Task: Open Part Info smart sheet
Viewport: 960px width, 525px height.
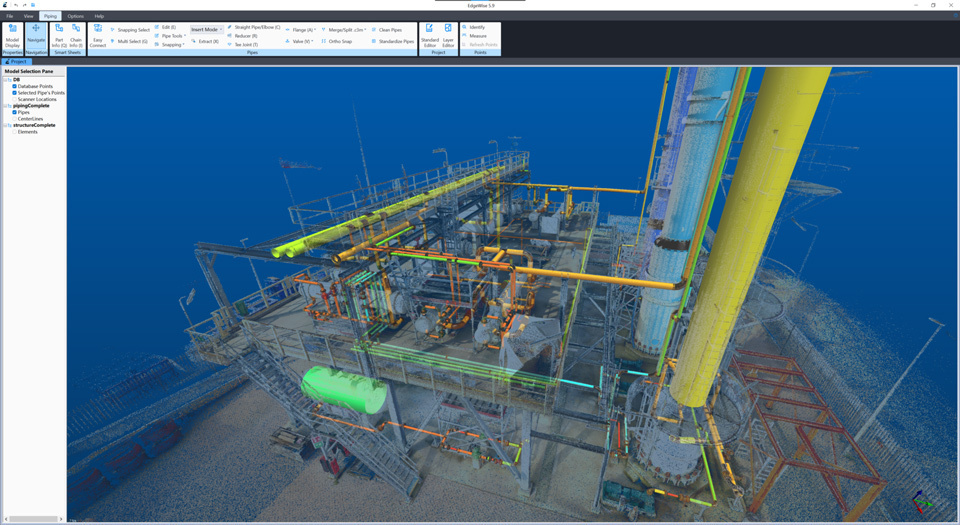Action: (x=59, y=35)
